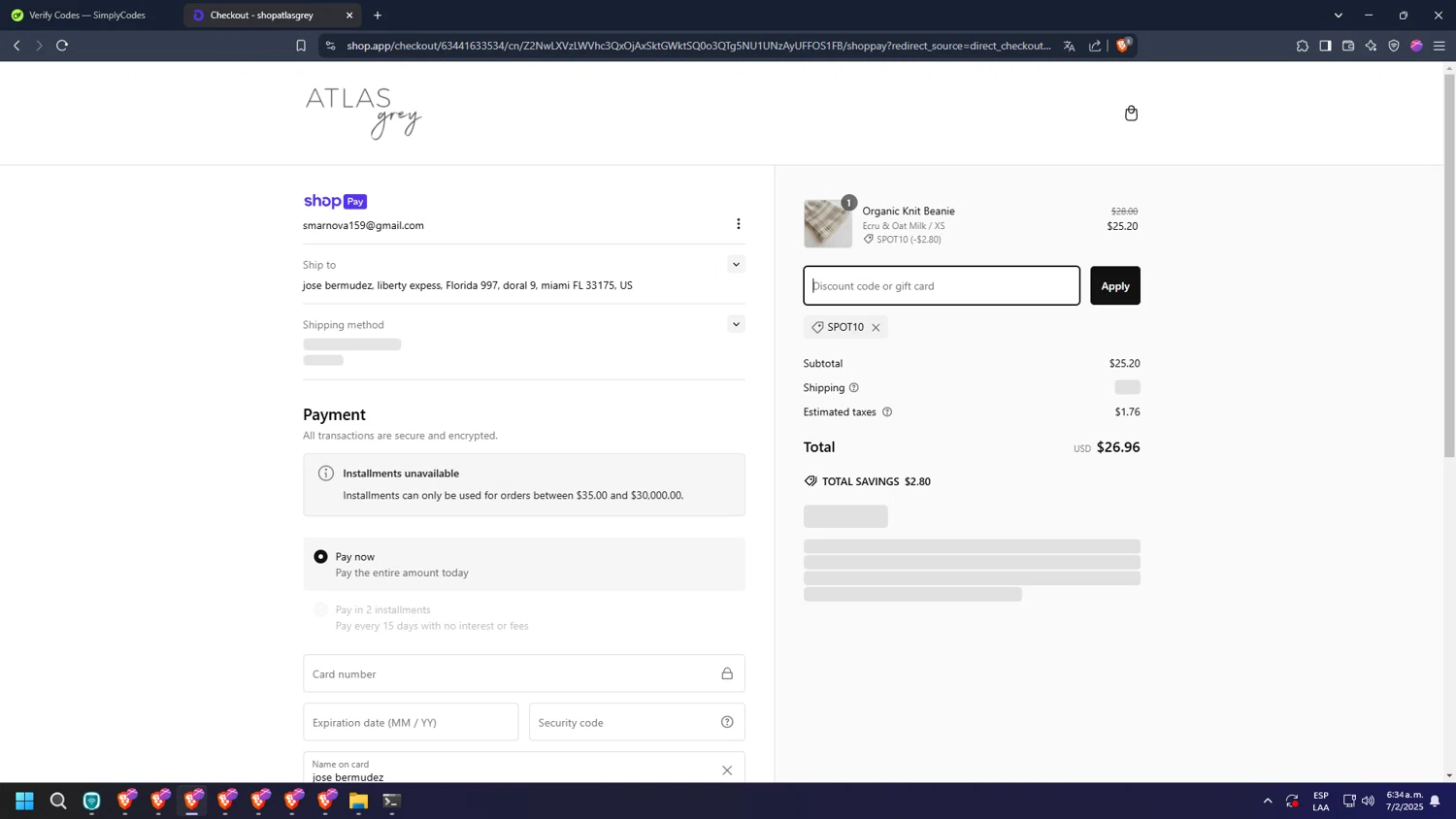1456x819 pixels.
Task: Open Shop Pay account options three-dot menu
Action: tap(738, 224)
